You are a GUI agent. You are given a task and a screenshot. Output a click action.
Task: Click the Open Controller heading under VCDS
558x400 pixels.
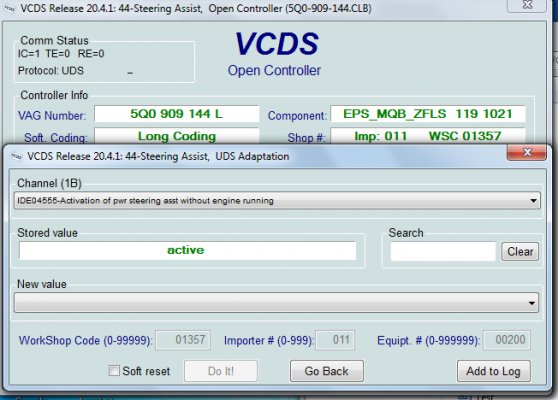274,70
